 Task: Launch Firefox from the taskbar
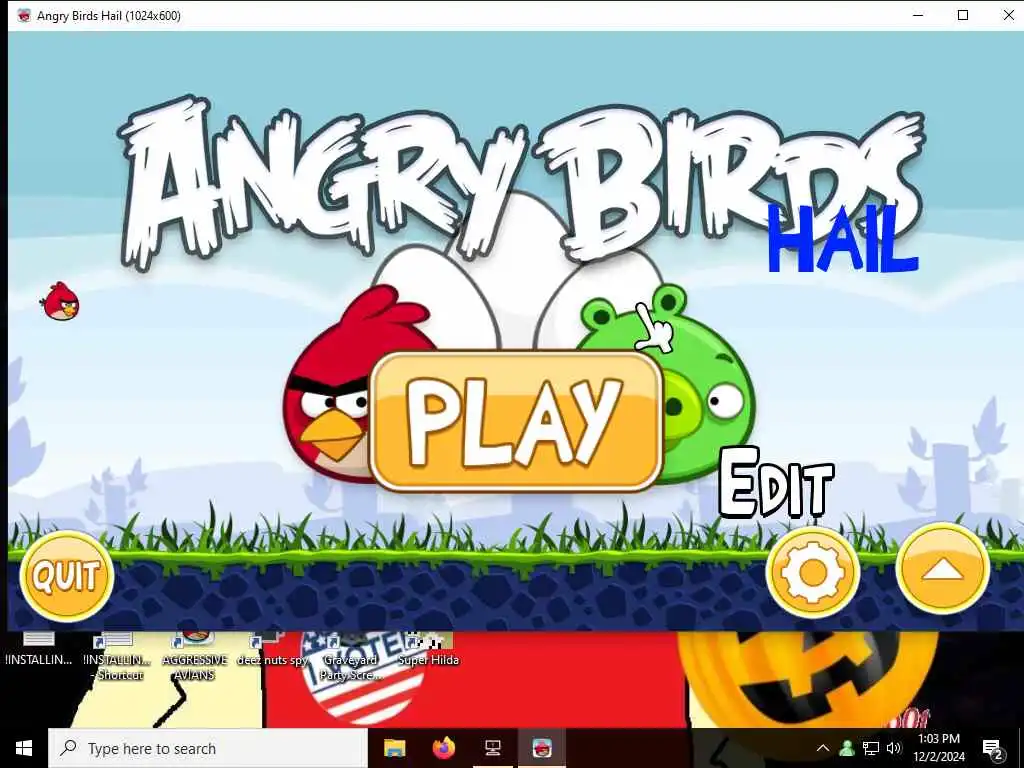click(443, 748)
